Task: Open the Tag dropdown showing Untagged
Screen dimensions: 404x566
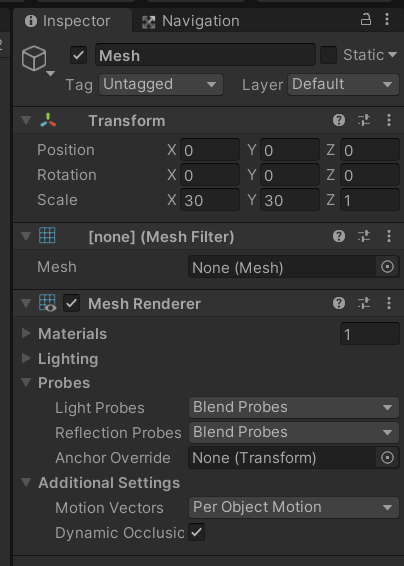Action: click(x=161, y=85)
